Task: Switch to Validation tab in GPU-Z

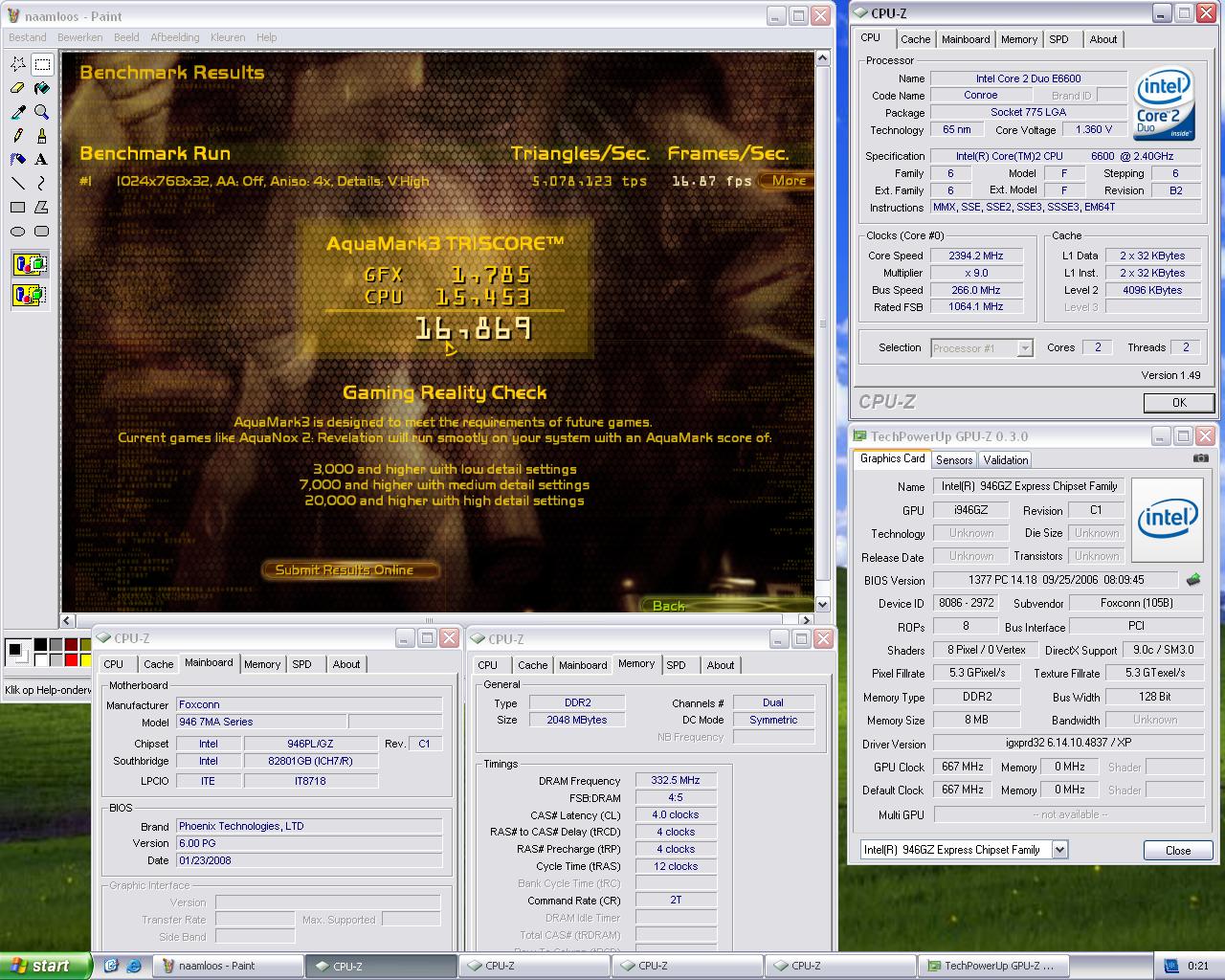Action: tap(1006, 460)
